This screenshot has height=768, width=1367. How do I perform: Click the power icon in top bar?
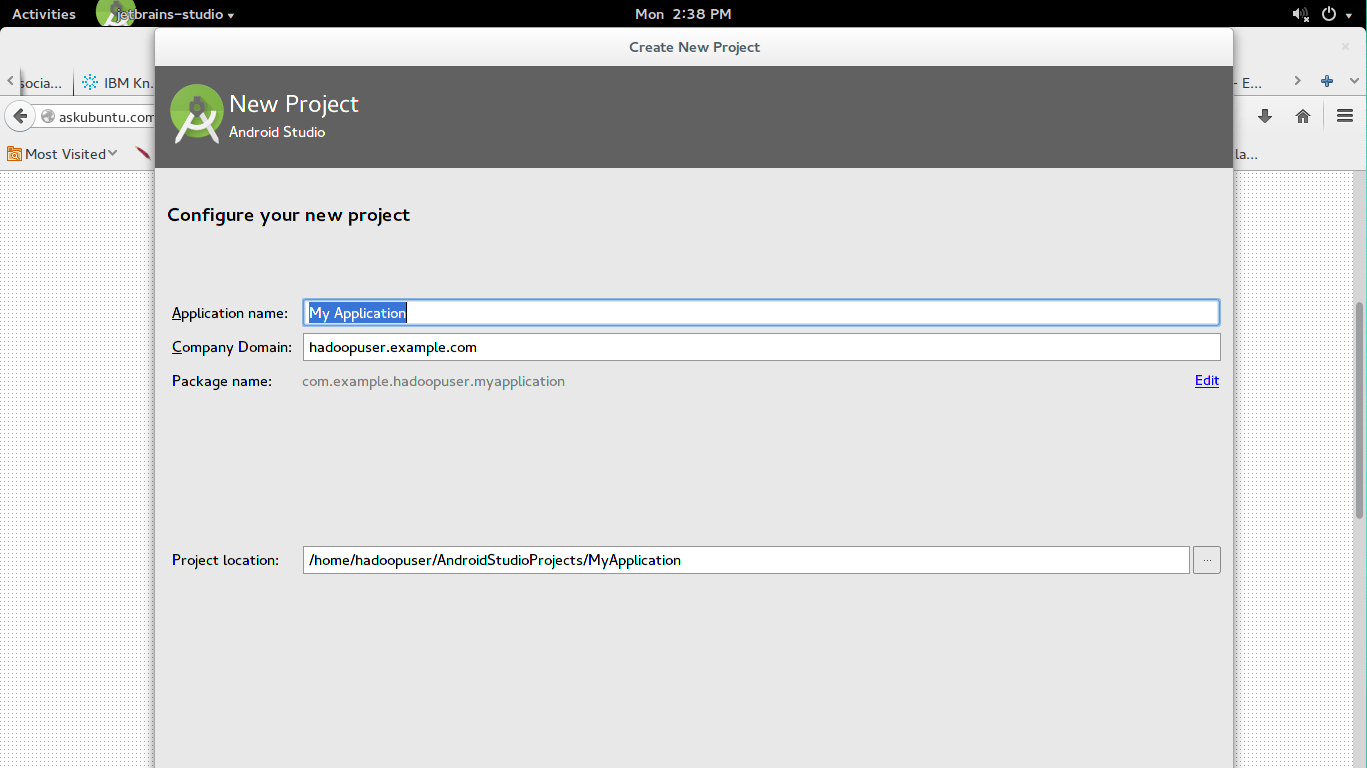pyautogui.click(x=1329, y=14)
